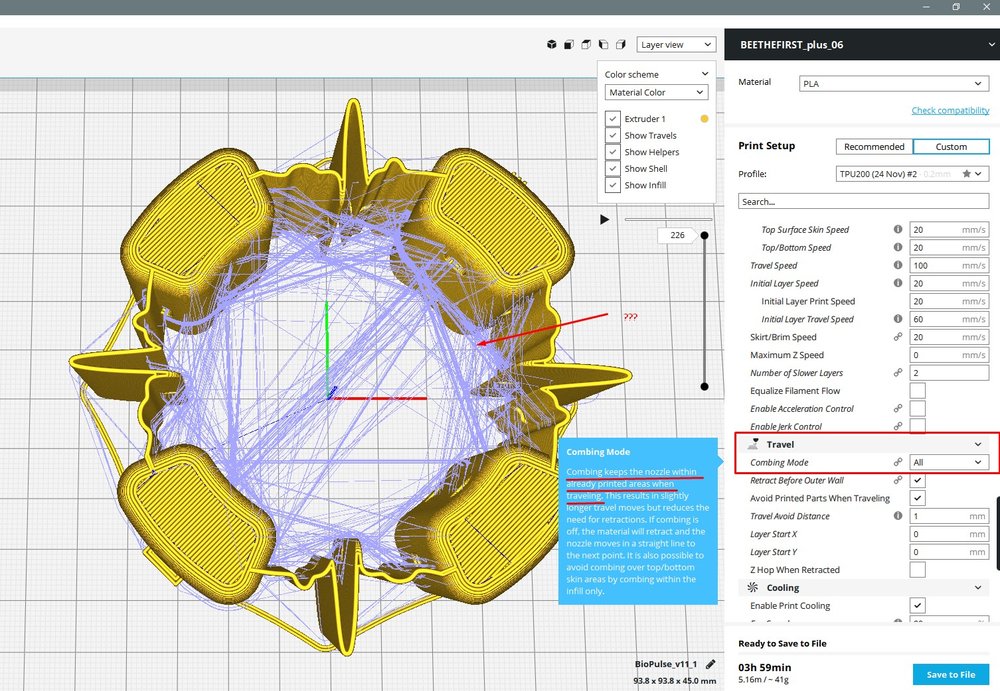Click the info icon for Initial Layer Travel Speed

point(897,318)
